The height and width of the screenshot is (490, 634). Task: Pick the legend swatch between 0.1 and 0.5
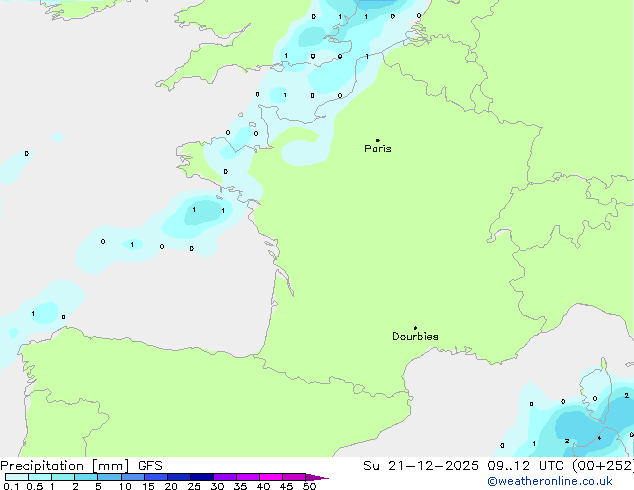[x=17, y=477]
